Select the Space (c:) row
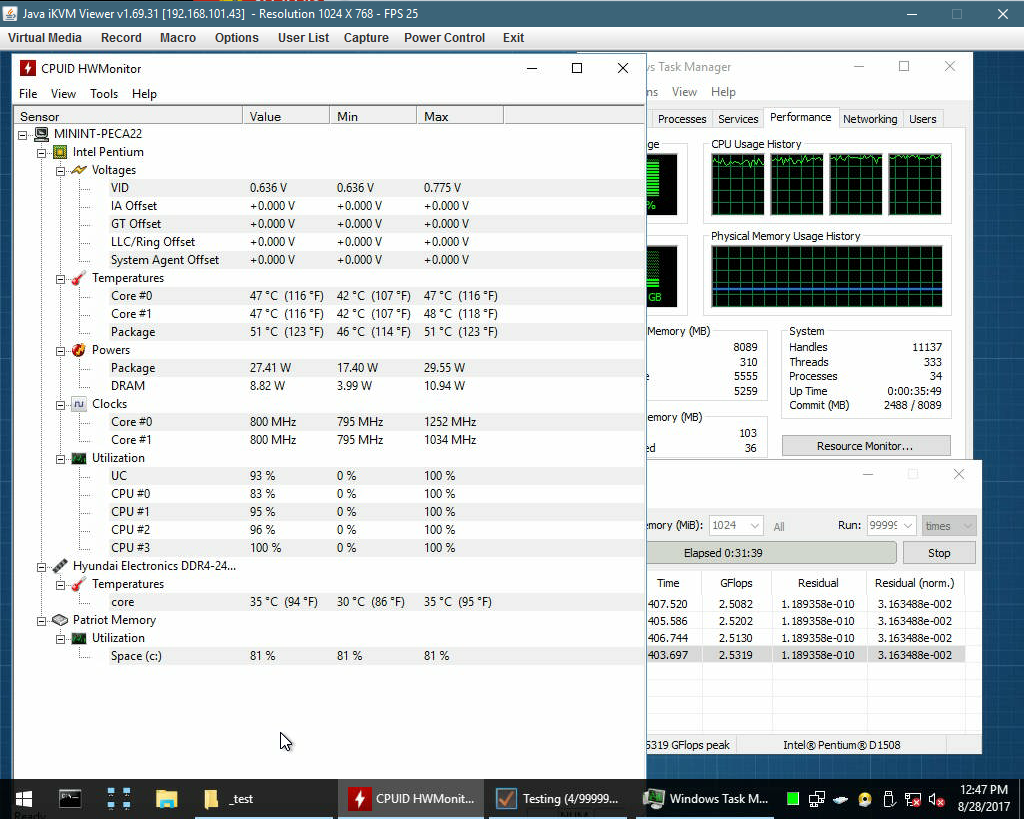 point(376,656)
